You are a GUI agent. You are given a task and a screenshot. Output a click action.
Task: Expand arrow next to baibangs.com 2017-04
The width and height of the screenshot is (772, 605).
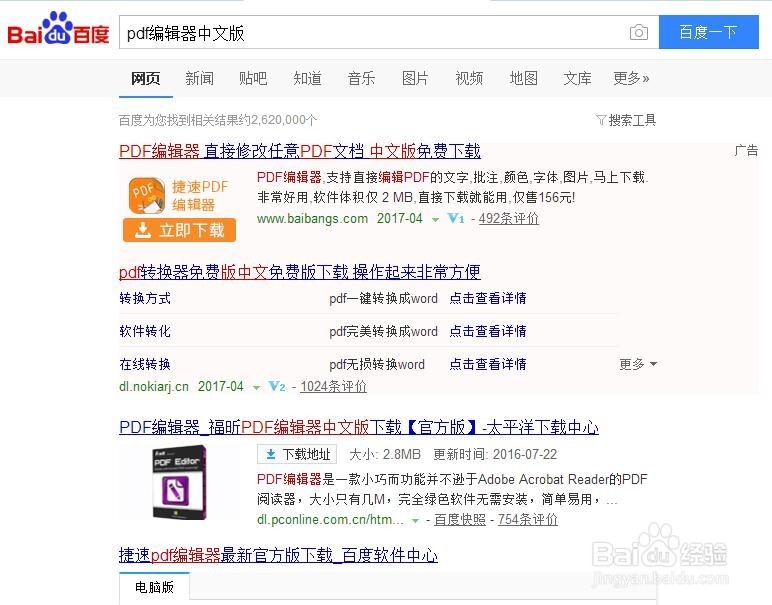pos(435,220)
